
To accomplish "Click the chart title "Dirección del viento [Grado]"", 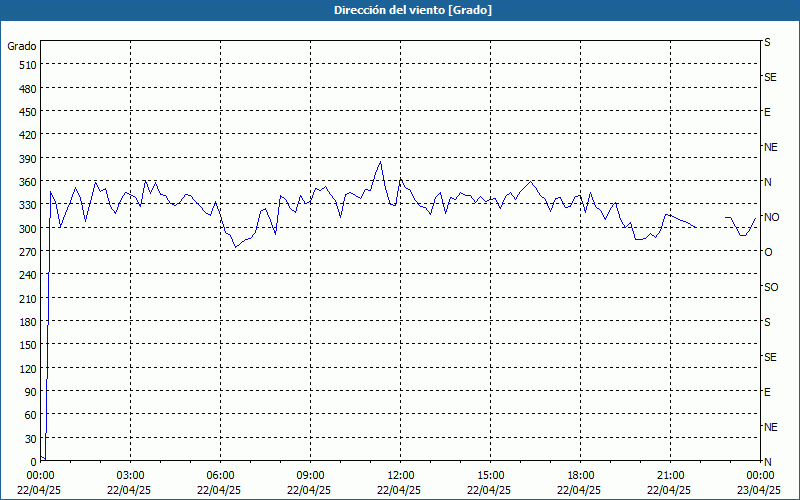I will tap(413, 10).
